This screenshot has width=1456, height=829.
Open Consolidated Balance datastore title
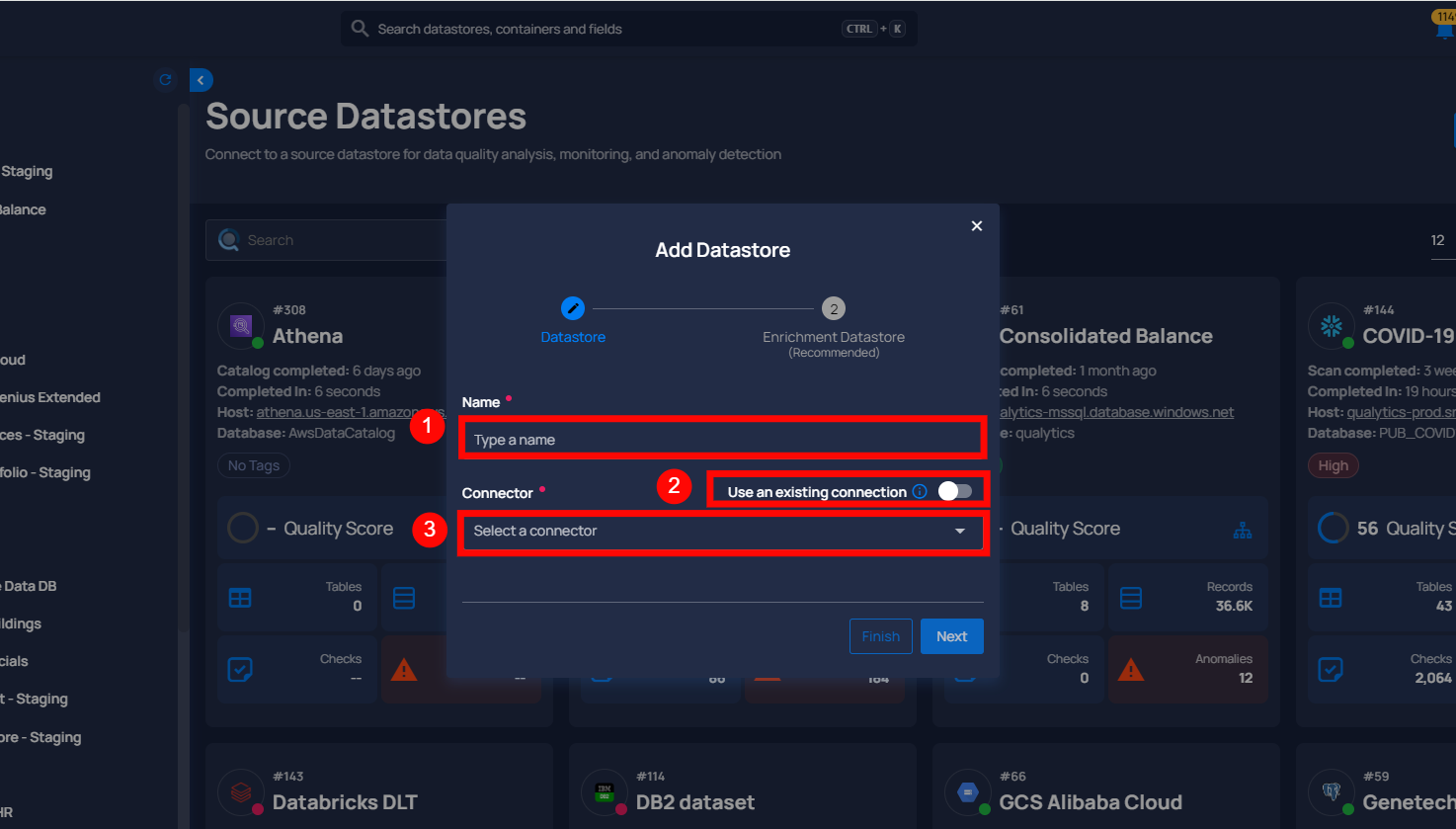coord(1106,336)
